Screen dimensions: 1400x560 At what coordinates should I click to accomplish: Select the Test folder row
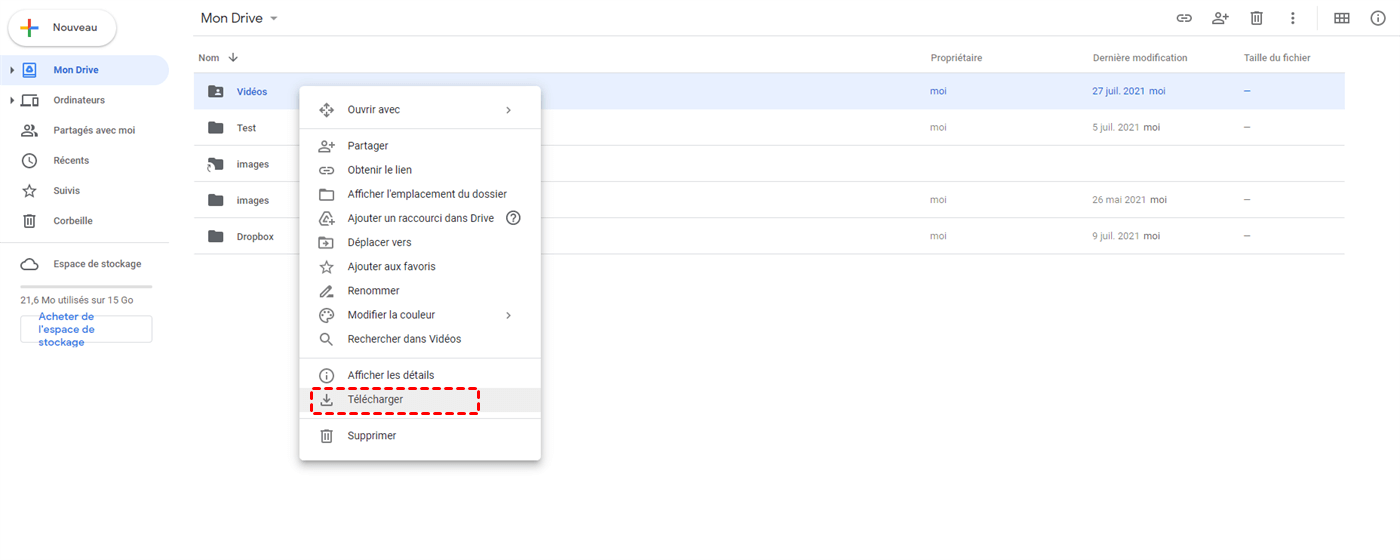(769, 128)
